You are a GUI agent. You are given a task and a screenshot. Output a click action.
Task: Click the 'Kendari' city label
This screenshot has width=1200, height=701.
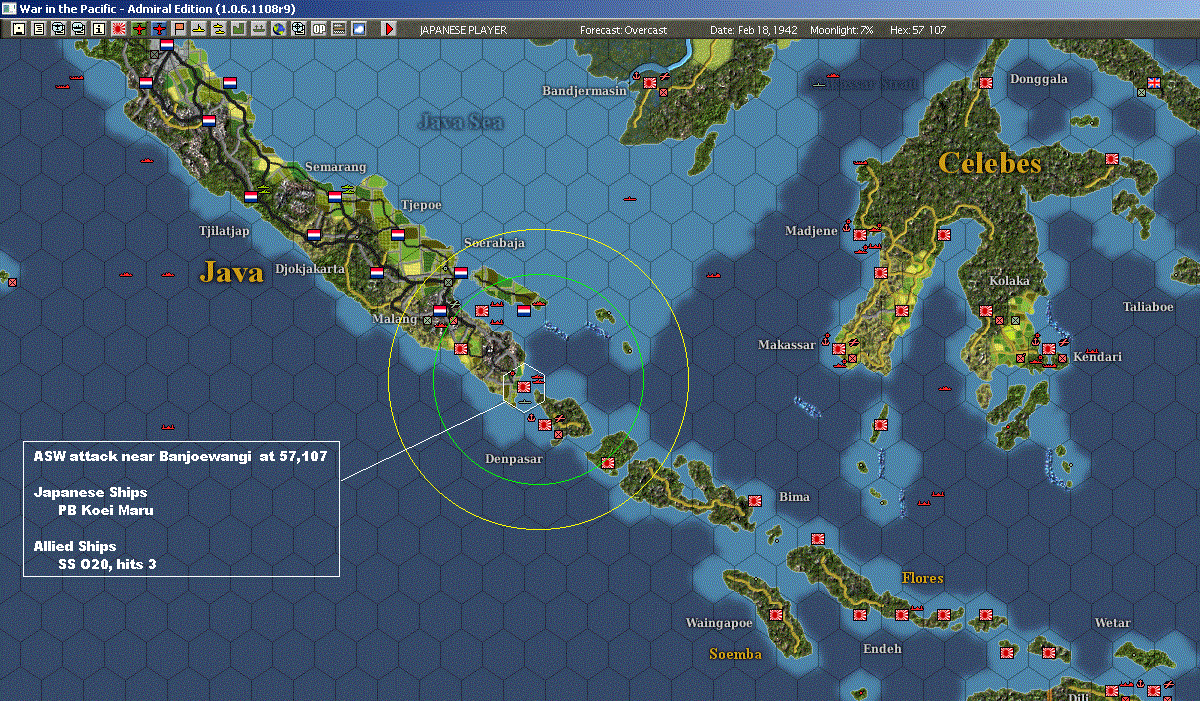pos(1098,357)
